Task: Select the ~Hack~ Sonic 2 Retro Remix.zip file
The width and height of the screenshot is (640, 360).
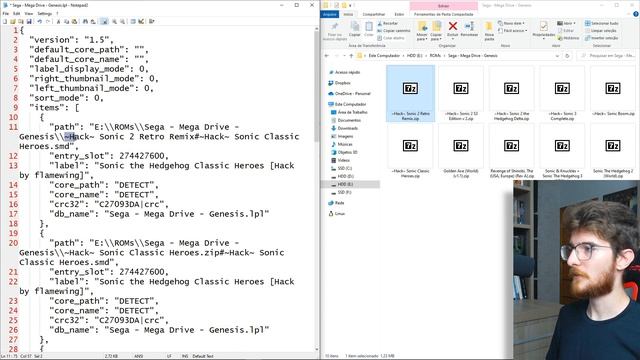Action: [x=411, y=93]
